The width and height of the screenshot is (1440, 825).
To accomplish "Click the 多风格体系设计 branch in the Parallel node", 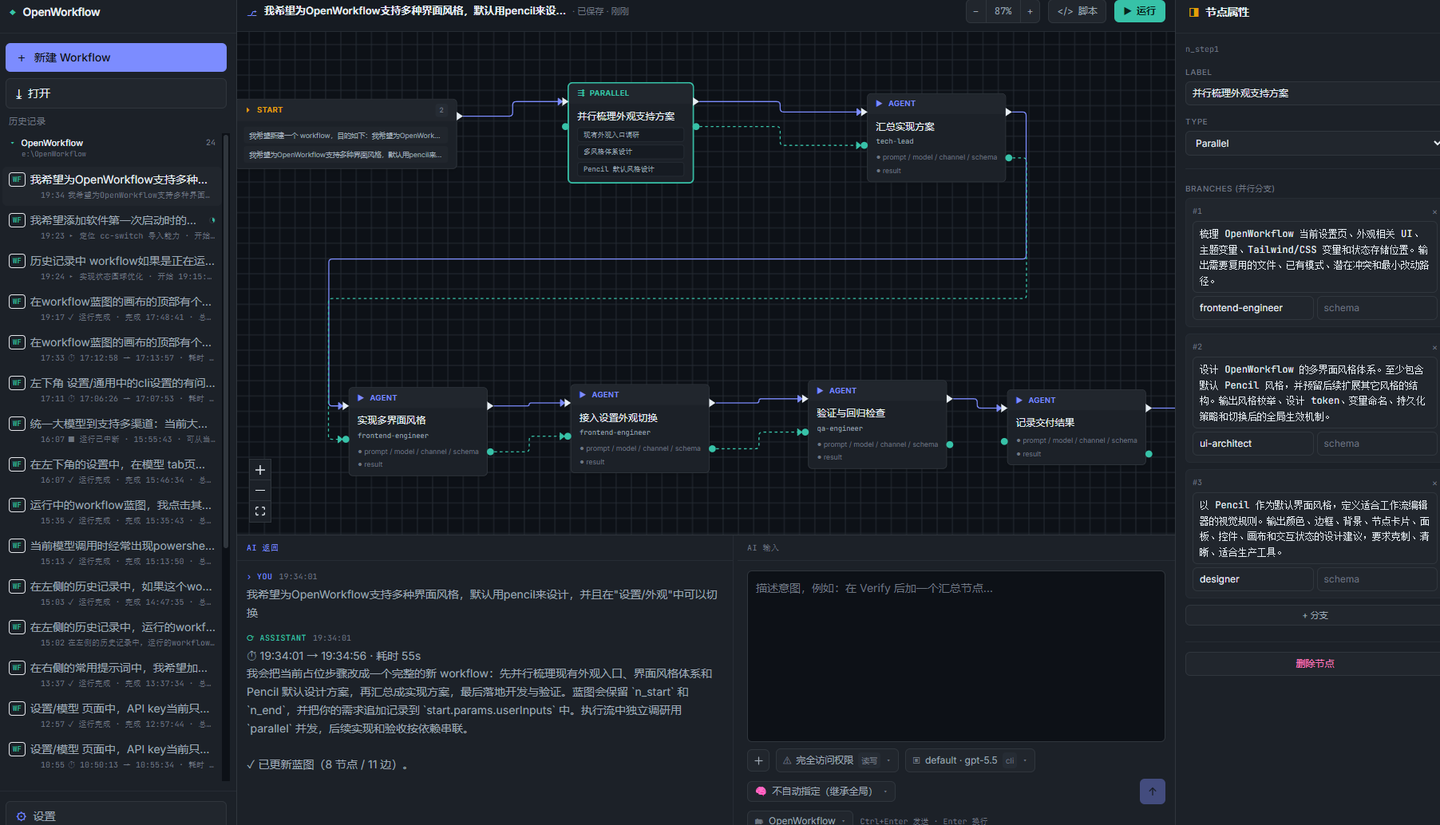I will tap(631, 151).
